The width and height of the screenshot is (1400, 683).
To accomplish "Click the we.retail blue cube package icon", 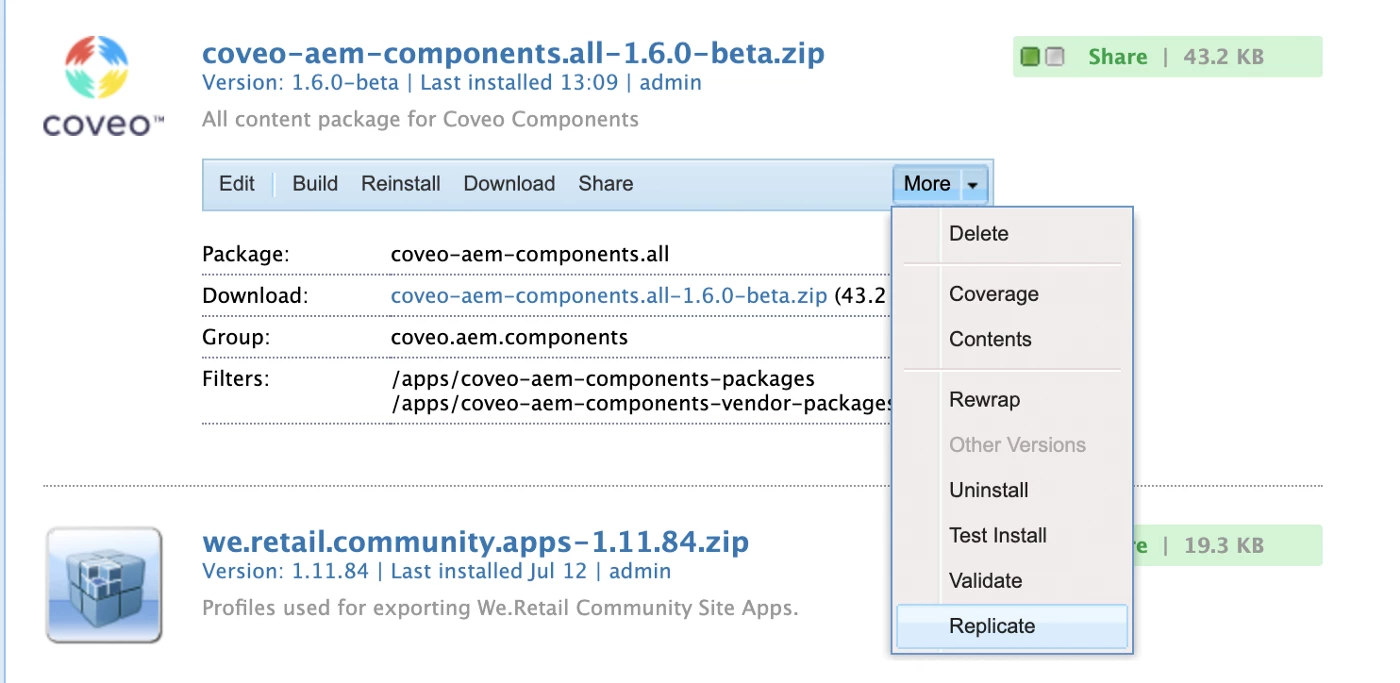I will tap(103, 584).
